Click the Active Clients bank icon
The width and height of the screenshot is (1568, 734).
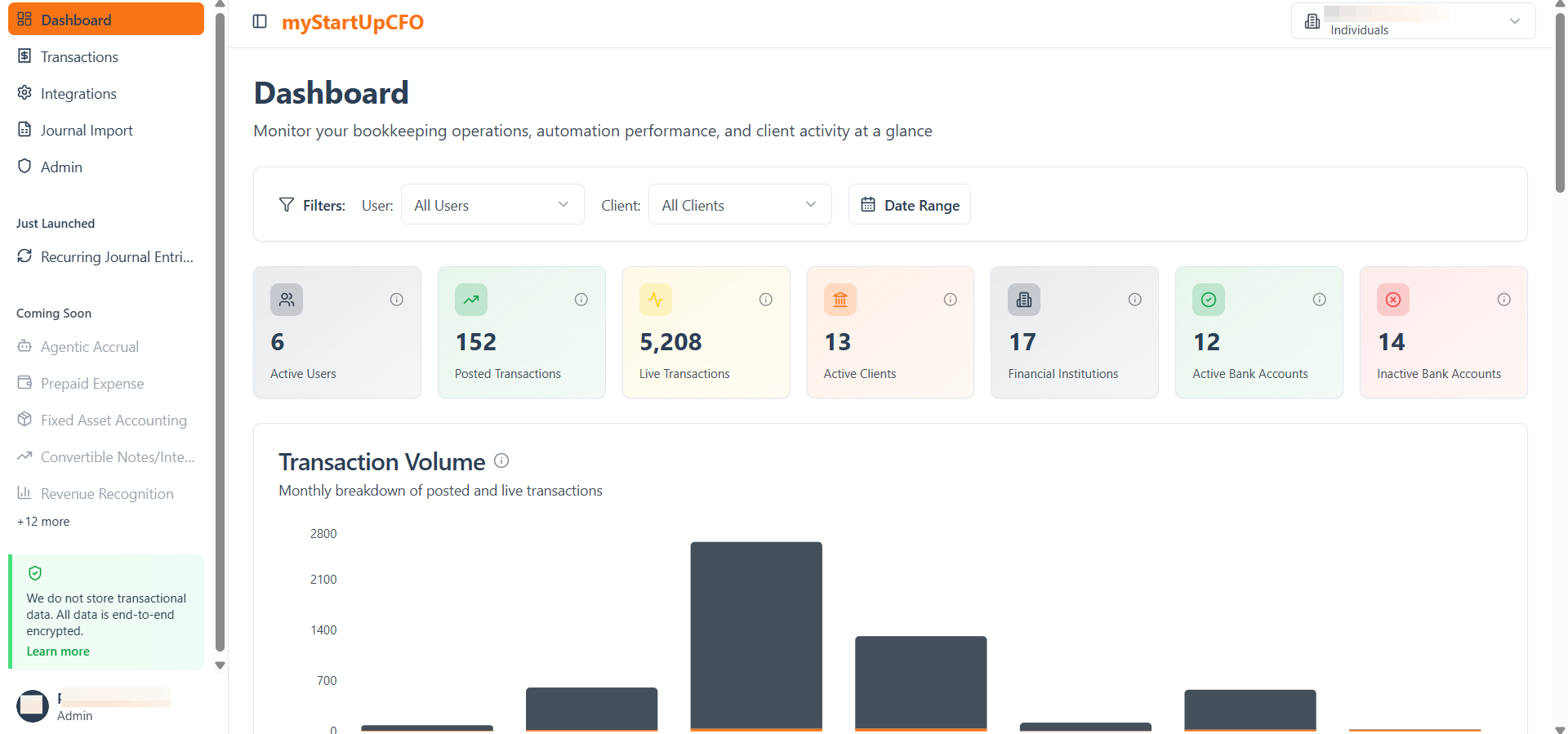[x=840, y=300]
